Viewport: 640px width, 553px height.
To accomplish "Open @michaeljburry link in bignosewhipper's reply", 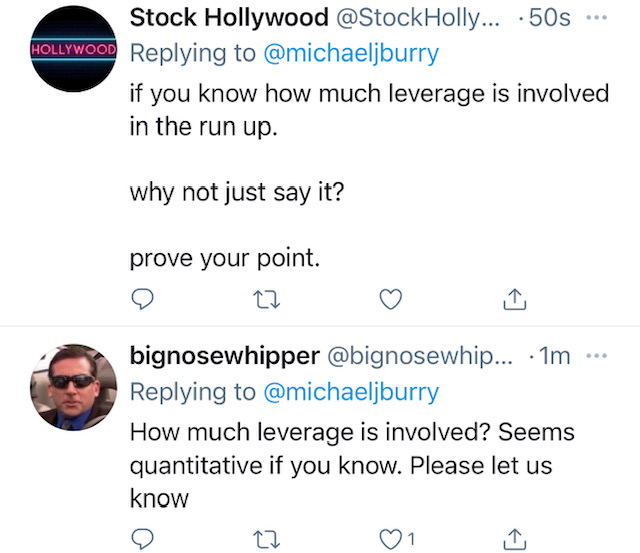I will coord(350,391).
